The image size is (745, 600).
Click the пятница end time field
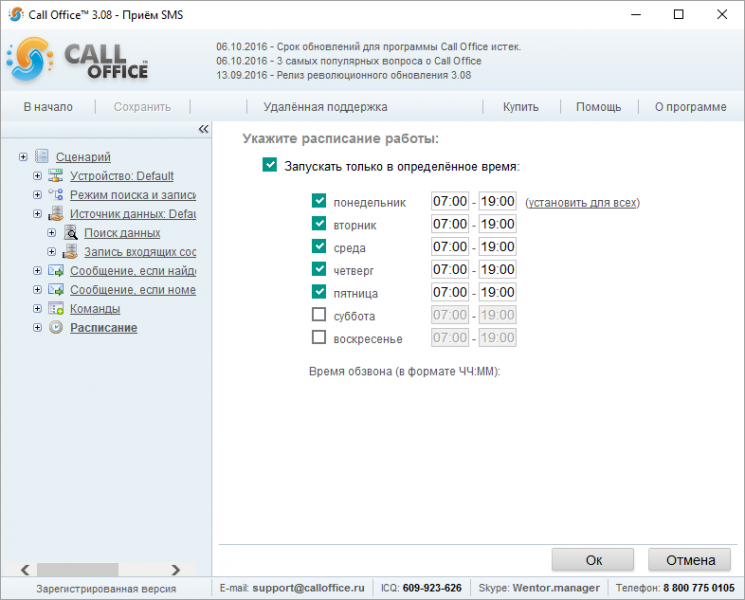click(x=497, y=293)
